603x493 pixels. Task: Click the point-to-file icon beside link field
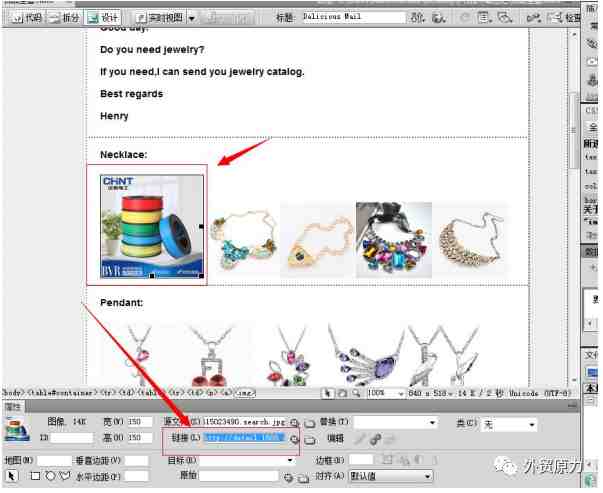click(294, 439)
